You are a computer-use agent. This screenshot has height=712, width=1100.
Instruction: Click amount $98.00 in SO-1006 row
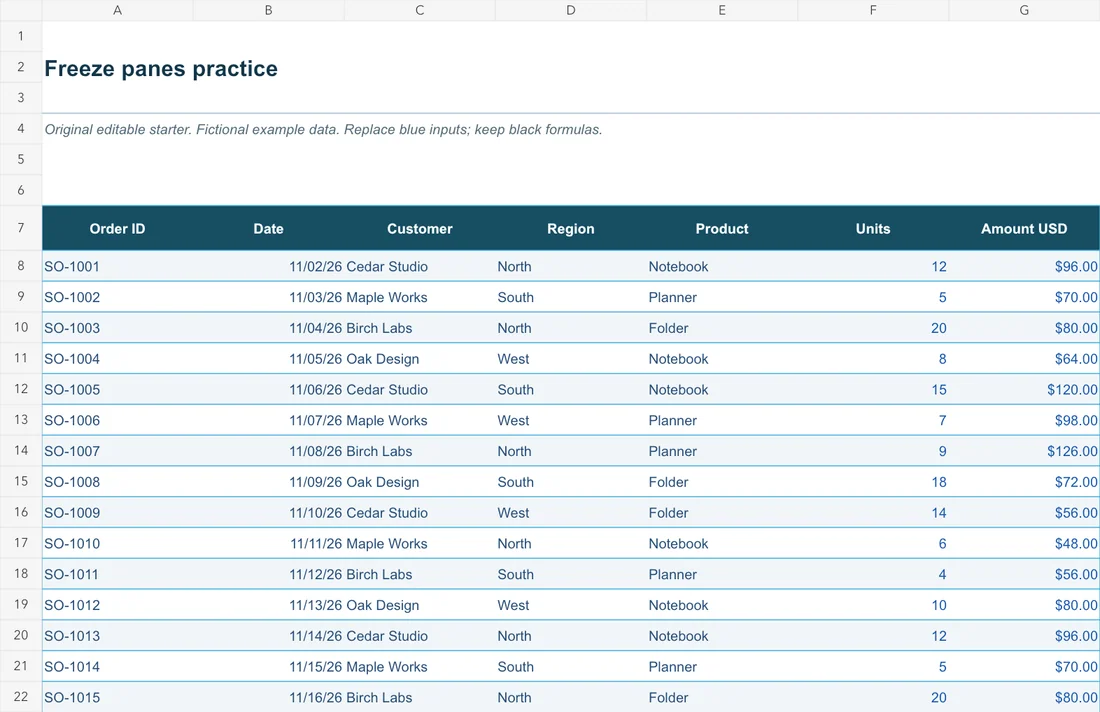pyautogui.click(x=1024, y=421)
